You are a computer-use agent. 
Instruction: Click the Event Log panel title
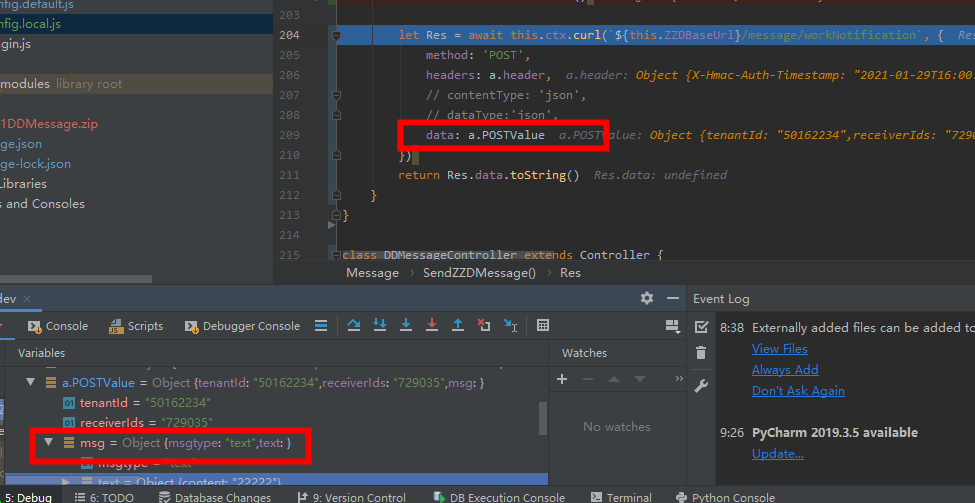pyautogui.click(x=721, y=298)
